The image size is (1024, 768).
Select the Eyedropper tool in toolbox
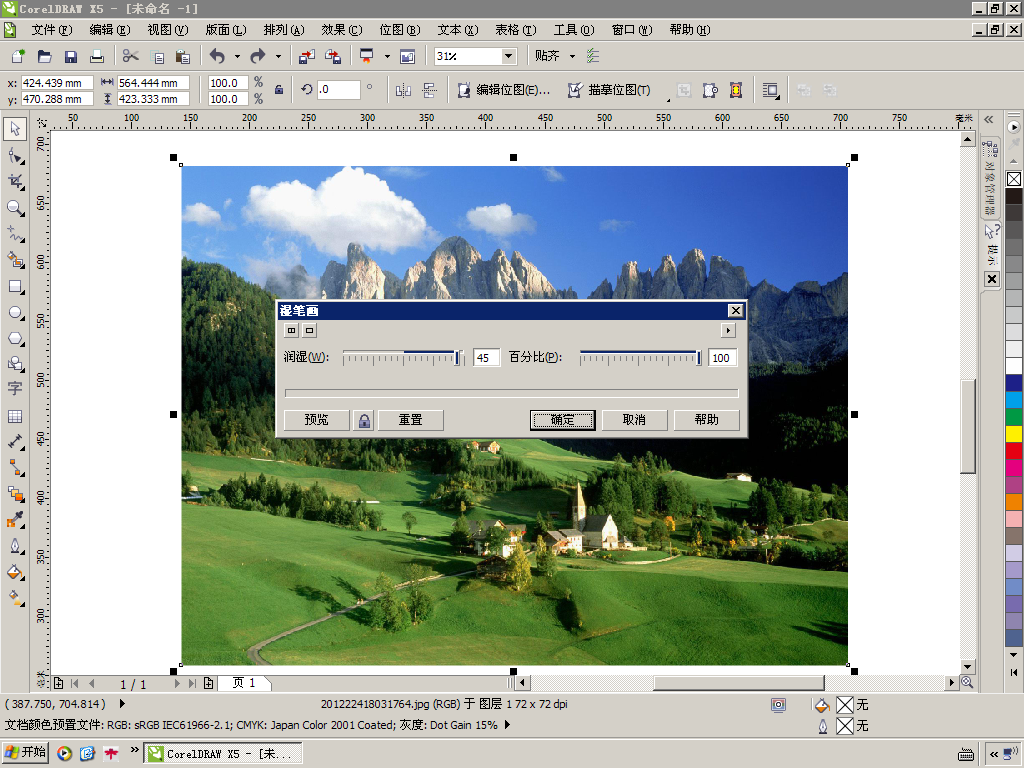[x=15, y=520]
